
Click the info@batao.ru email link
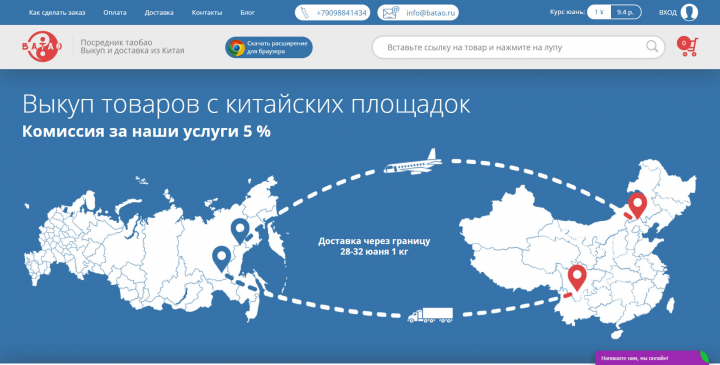point(431,13)
